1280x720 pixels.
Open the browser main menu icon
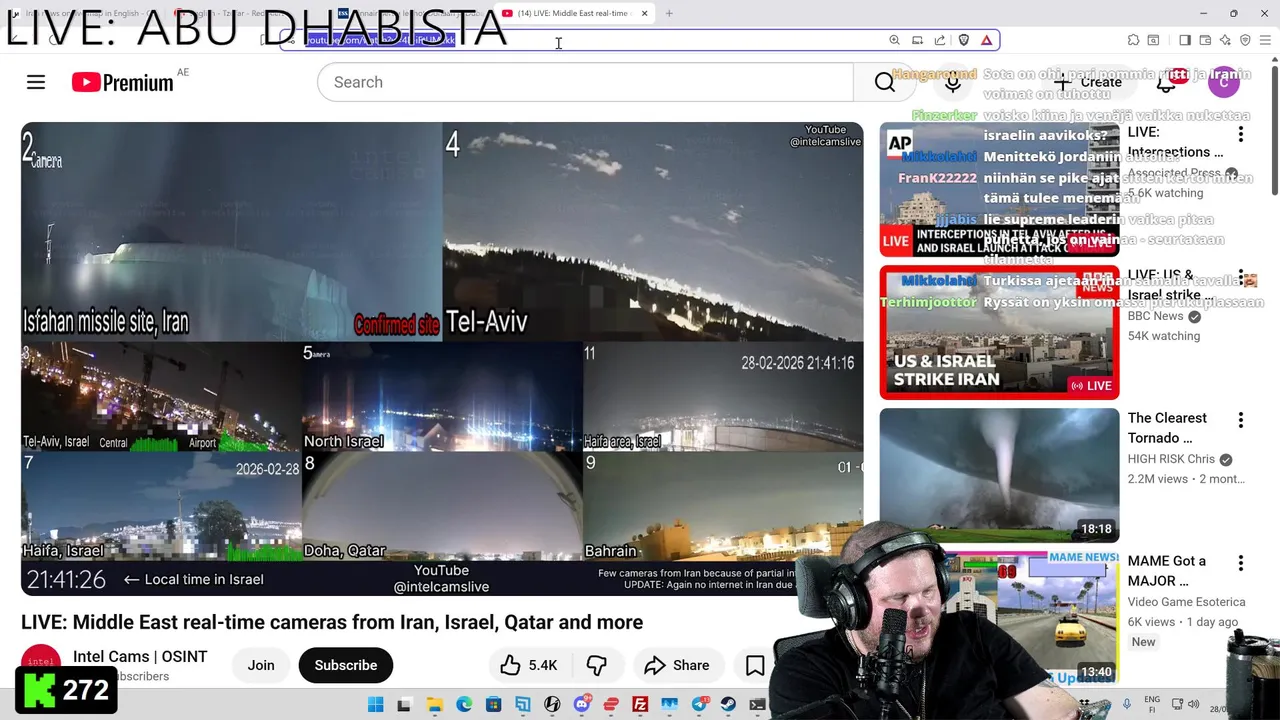(x=1266, y=40)
